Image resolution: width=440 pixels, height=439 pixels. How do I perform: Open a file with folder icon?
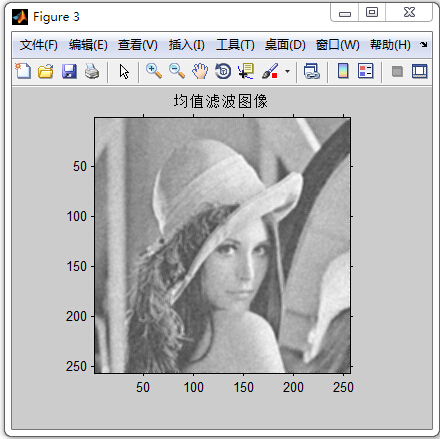click(x=46, y=71)
